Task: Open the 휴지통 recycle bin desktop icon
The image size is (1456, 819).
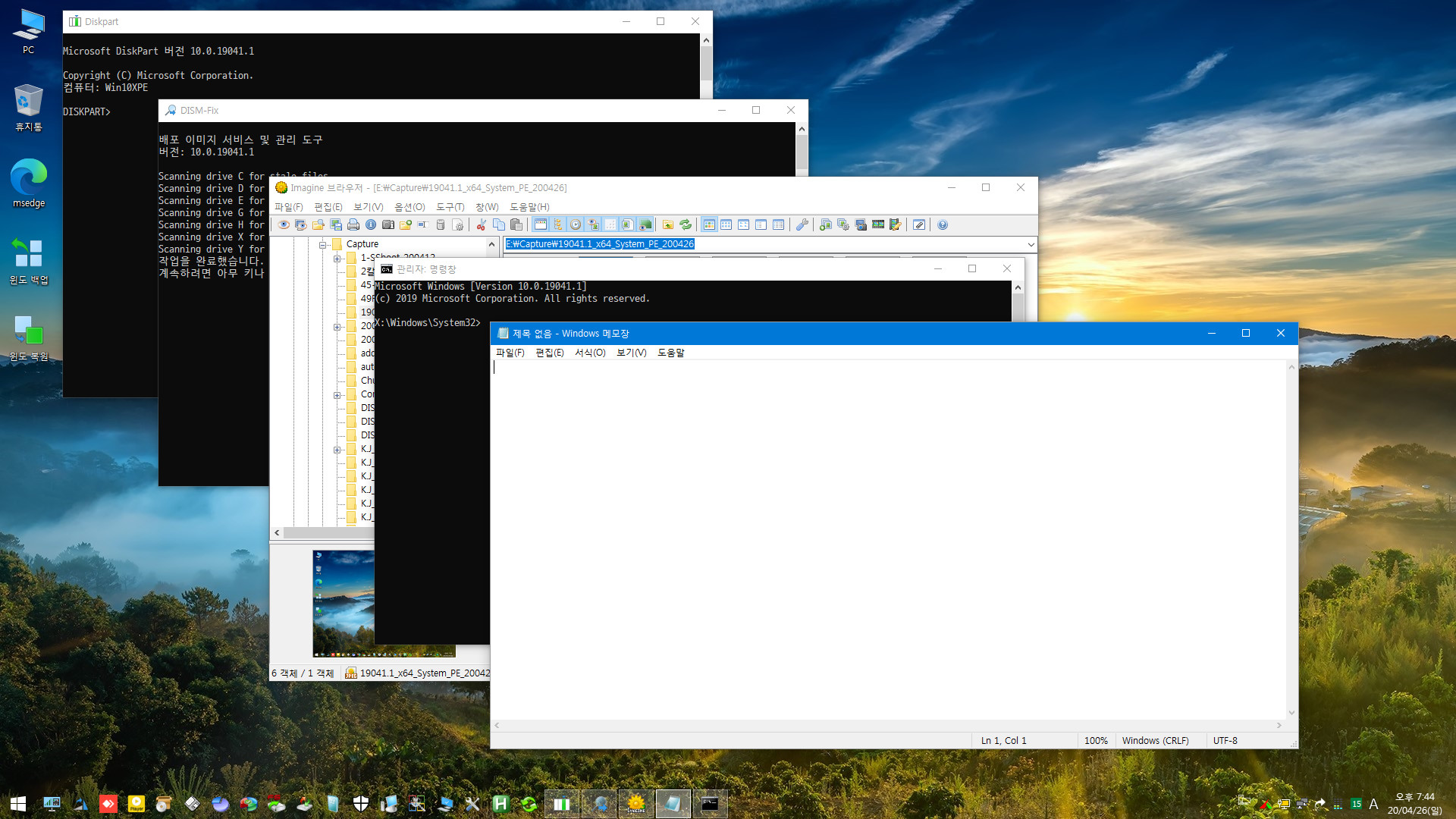Action: 29,108
